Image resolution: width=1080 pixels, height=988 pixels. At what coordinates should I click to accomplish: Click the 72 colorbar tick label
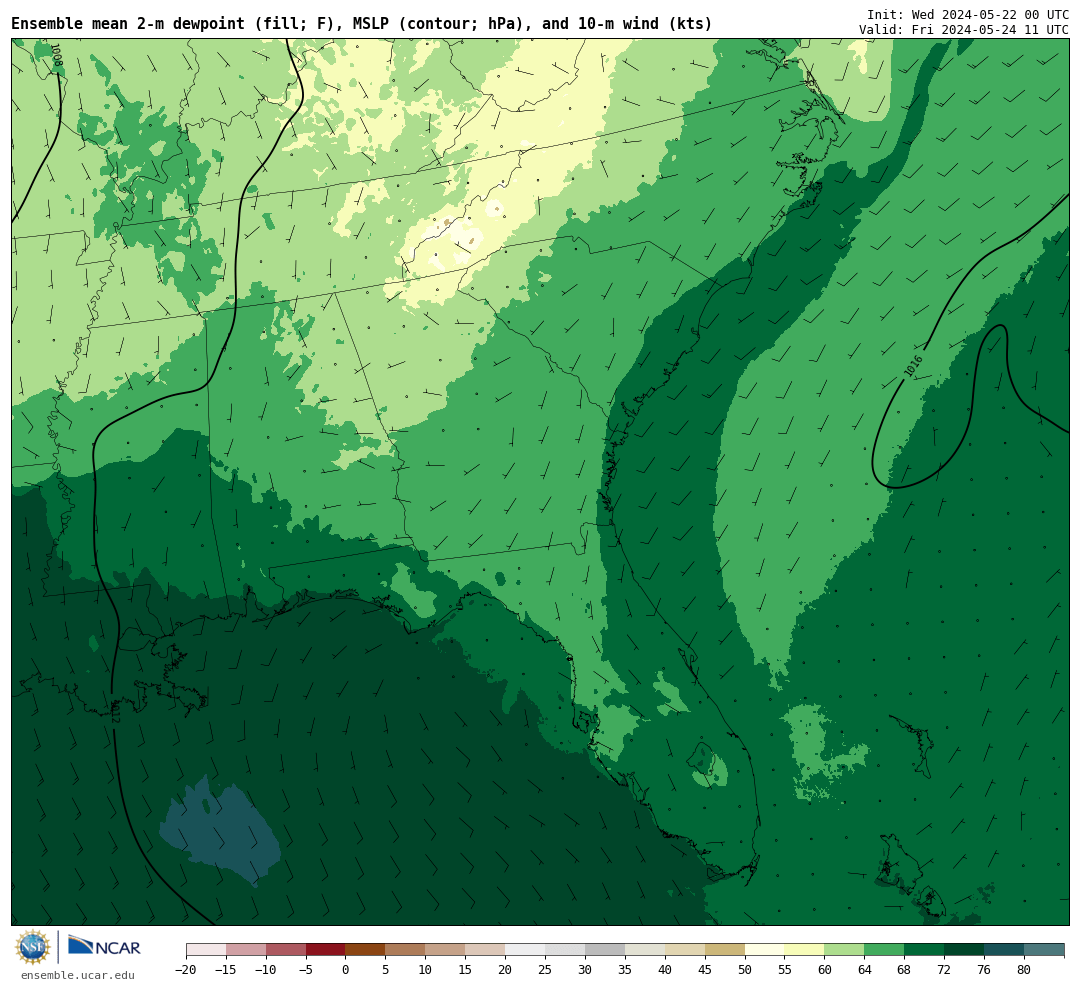pyautogui.click(x=944, y=969)
